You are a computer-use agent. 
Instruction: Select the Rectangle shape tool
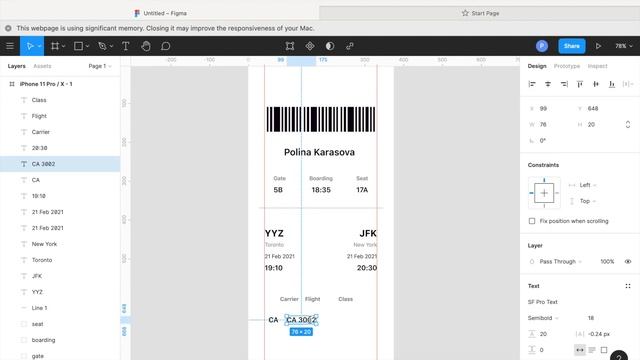(x=78, y=46)
